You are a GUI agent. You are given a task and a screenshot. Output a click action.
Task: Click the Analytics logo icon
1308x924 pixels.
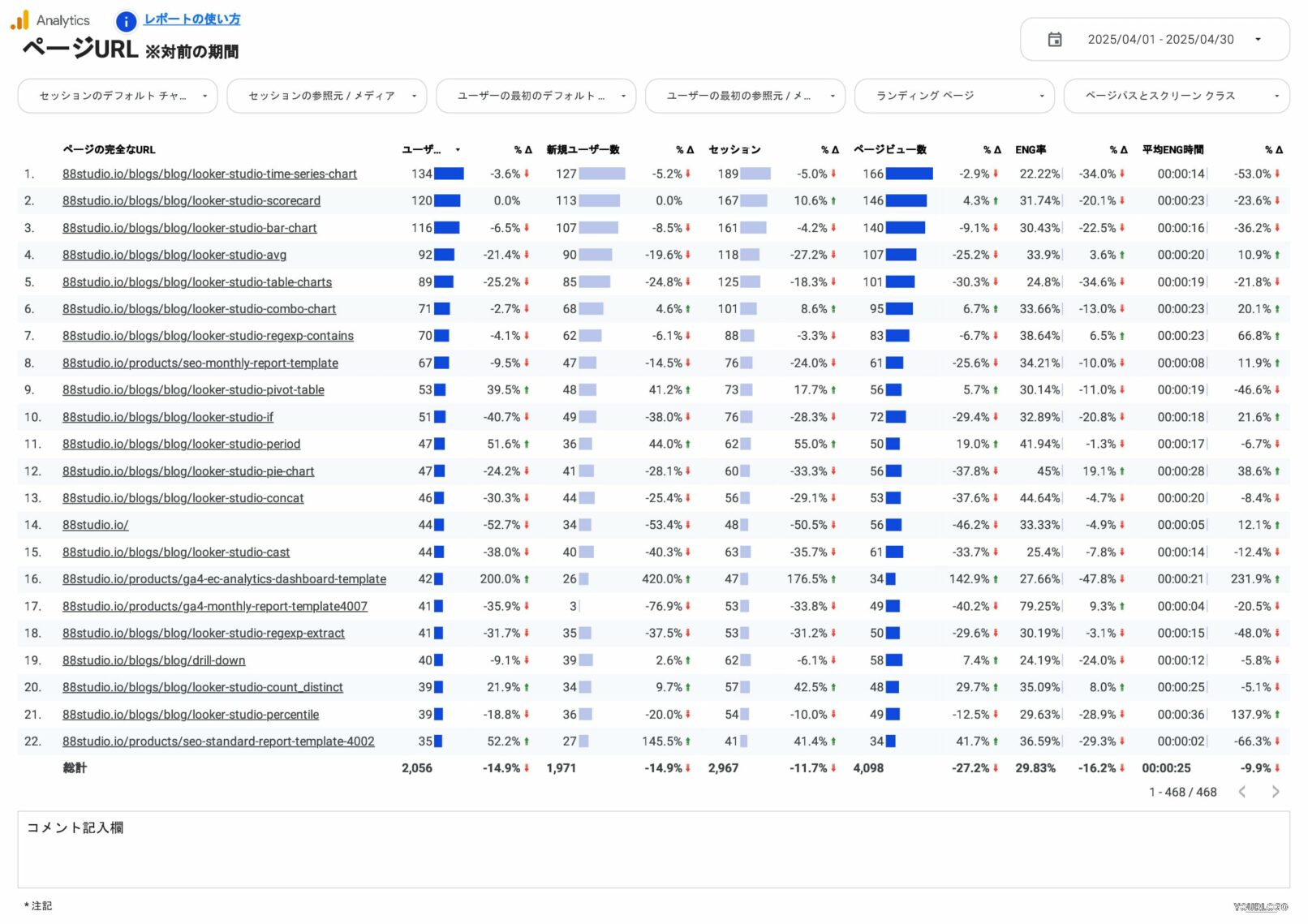point(19,20)
